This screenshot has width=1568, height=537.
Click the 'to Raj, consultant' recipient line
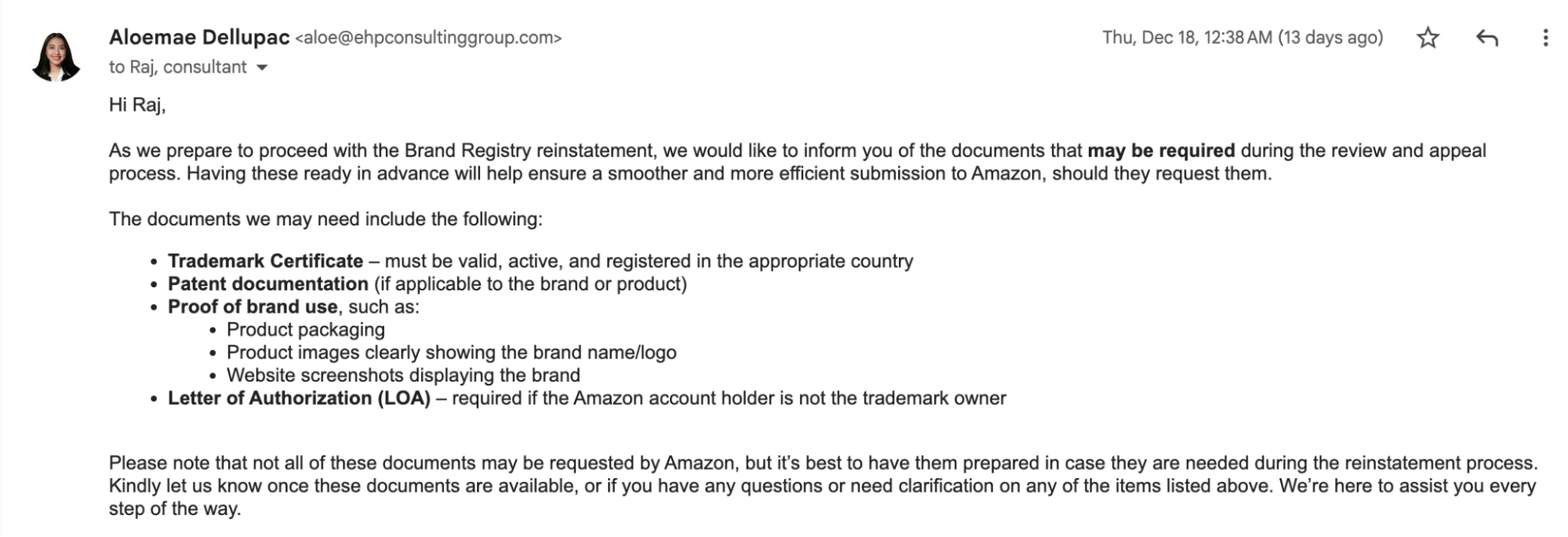[177, 68]
